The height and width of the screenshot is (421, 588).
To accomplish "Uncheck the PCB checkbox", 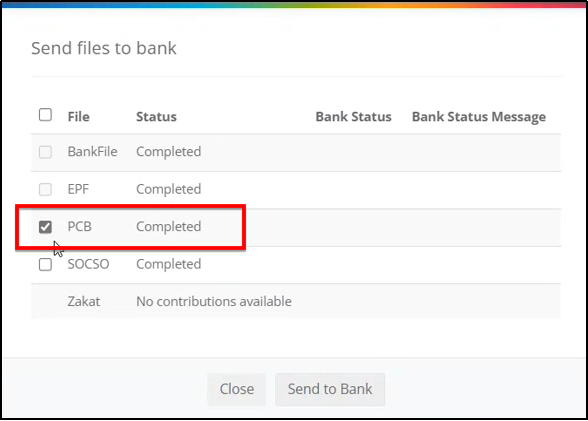I will (45, 227).
